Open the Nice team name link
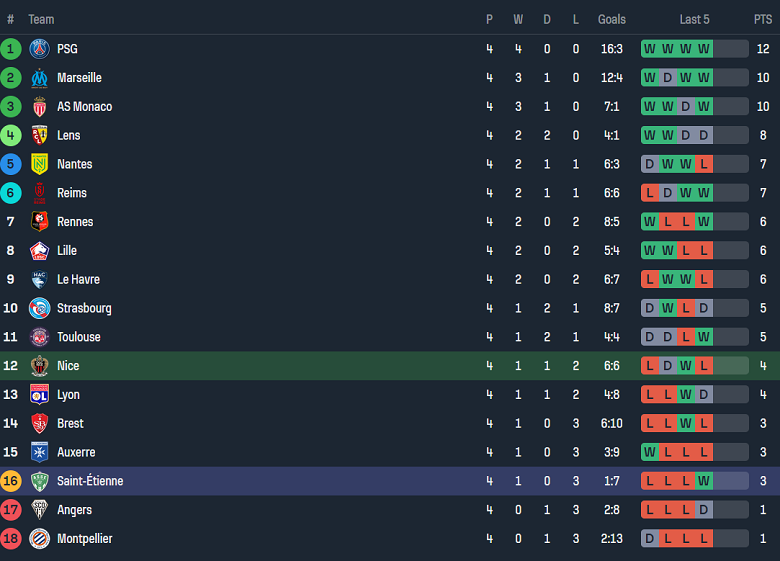The width and height of the screenshot is (780, 561). tap(68, 366)
